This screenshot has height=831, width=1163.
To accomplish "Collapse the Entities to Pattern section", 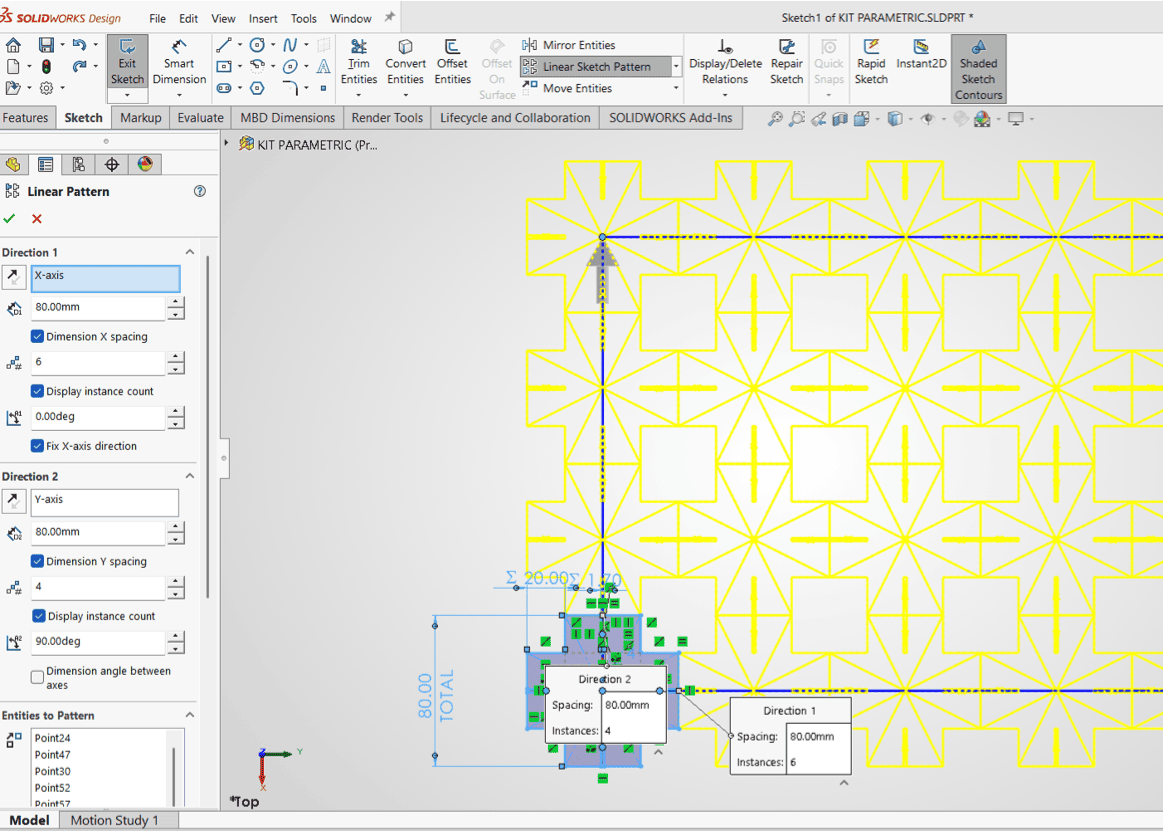I will (x=190, y=715).
